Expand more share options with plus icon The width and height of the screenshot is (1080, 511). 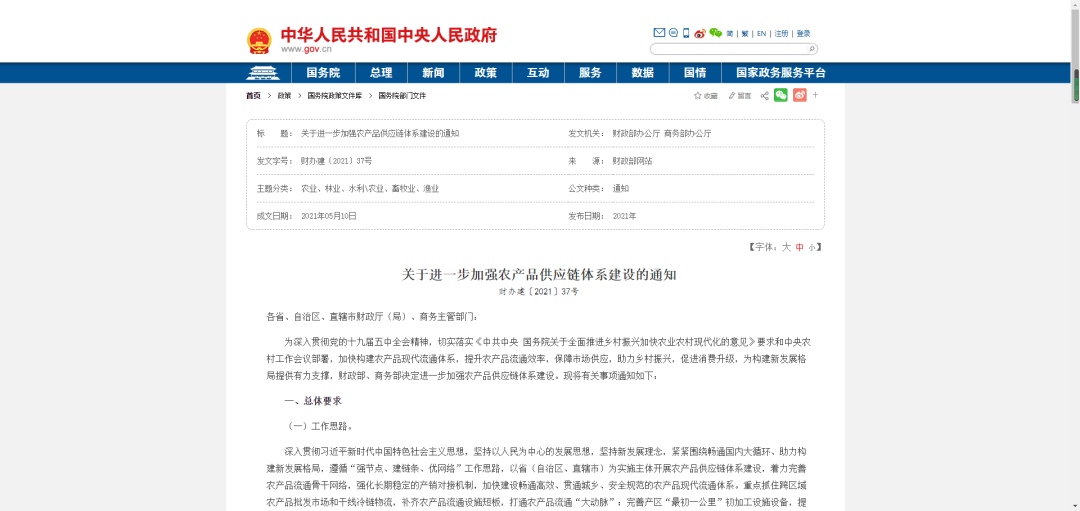815,95
